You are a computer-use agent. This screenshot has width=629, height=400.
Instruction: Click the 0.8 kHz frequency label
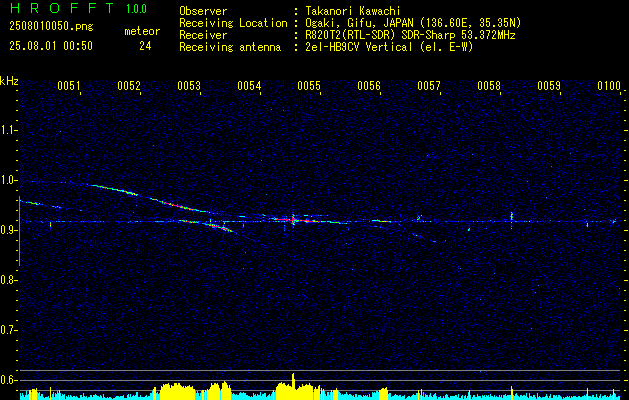8,280
